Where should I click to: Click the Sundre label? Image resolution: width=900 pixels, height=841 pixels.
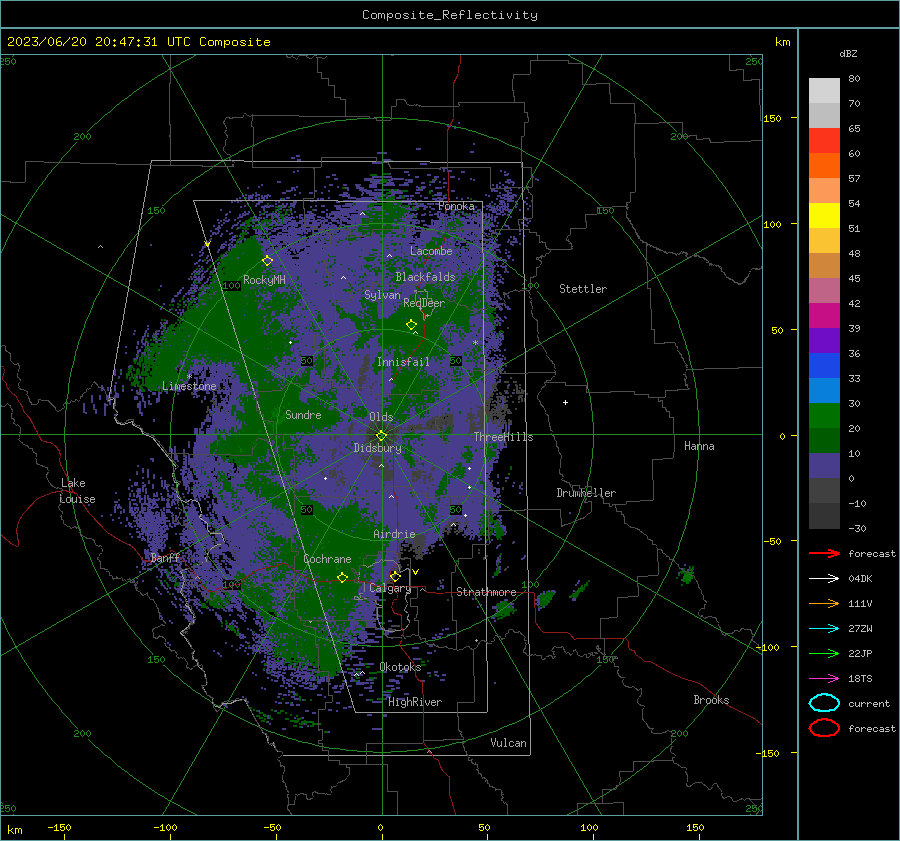pyautogui.click(x=303, y=414)
